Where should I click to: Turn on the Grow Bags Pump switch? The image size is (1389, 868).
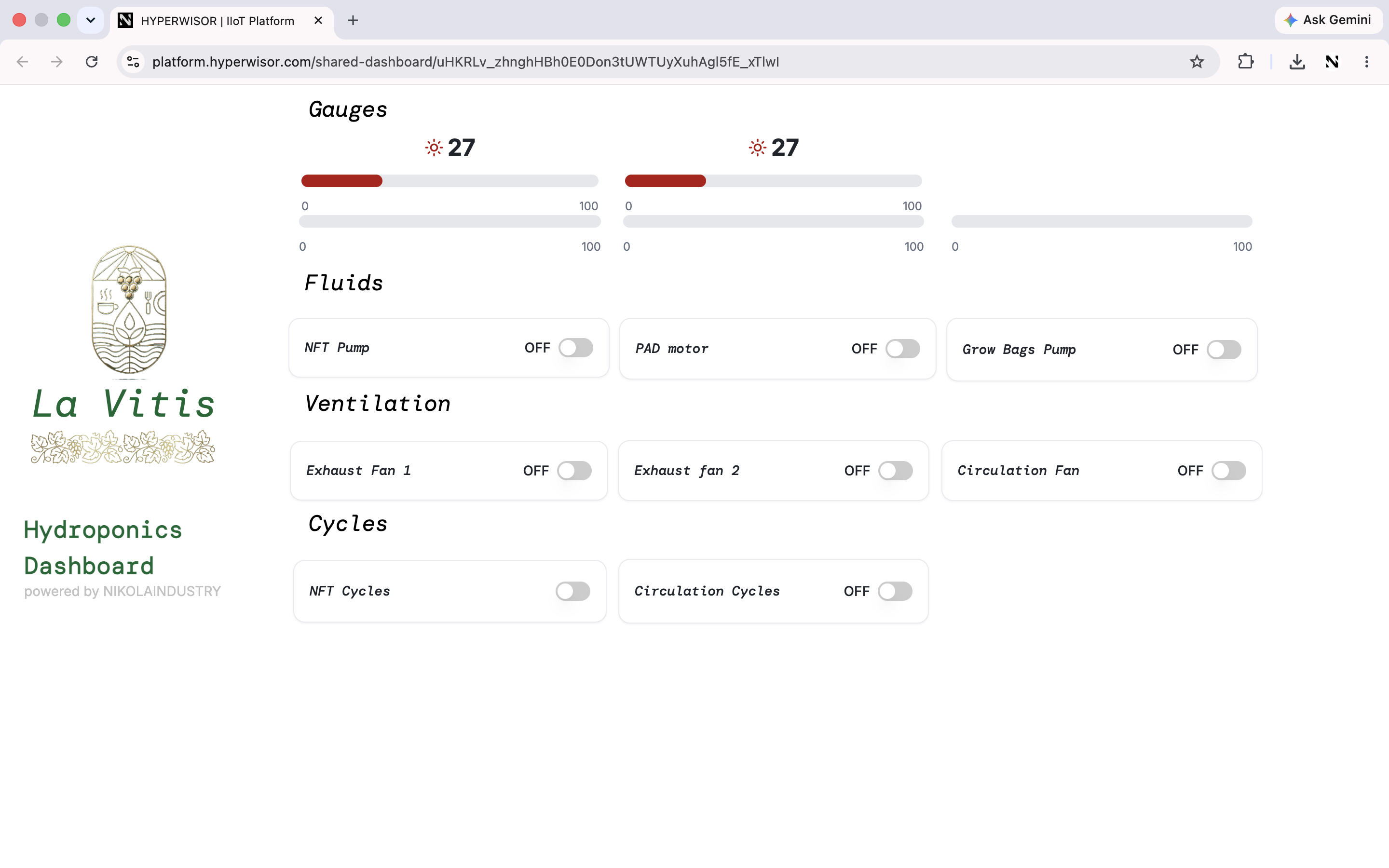pos(1224,350)
